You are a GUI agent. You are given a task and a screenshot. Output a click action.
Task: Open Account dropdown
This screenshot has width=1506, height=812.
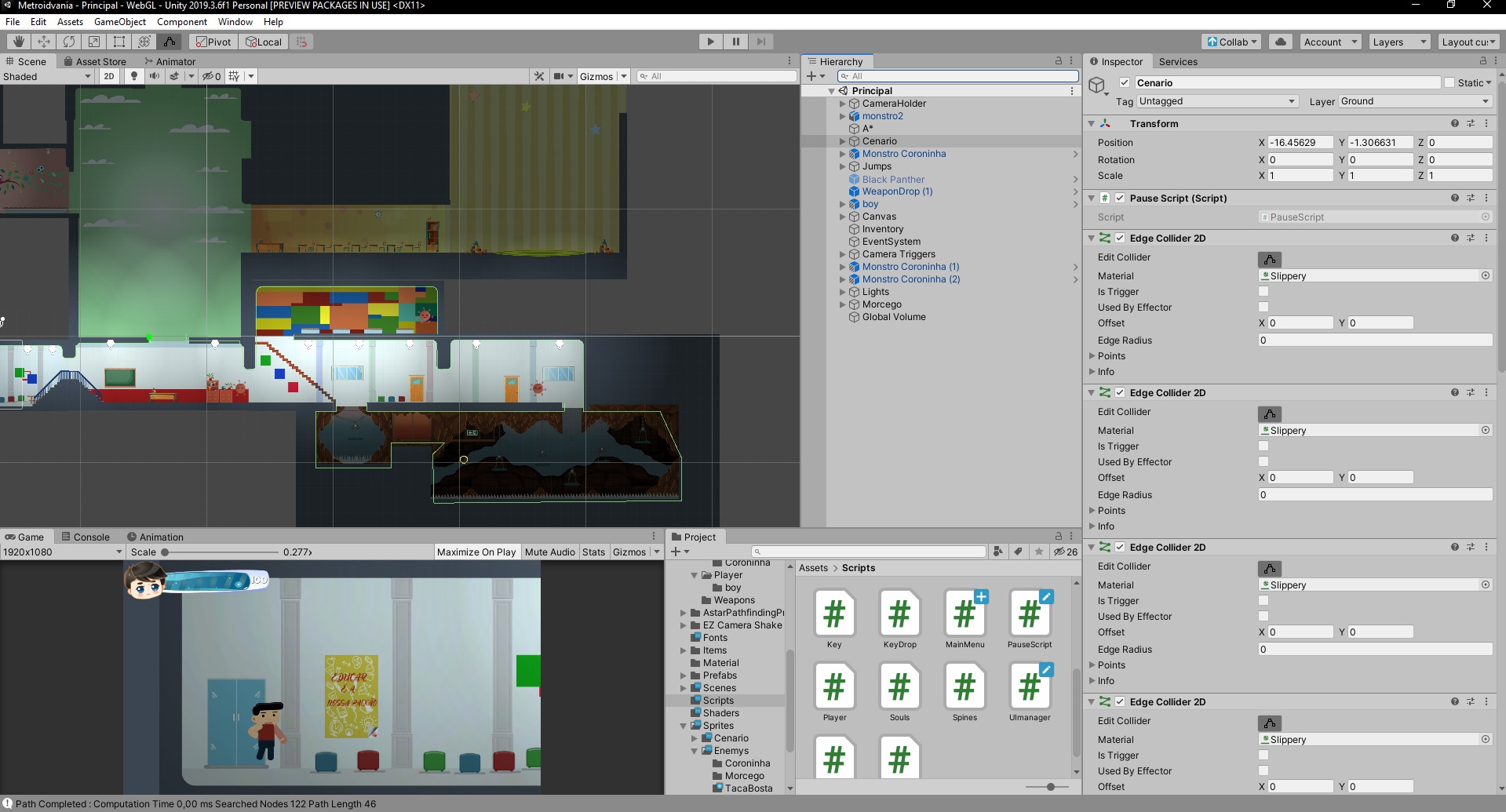[1330, 42]
